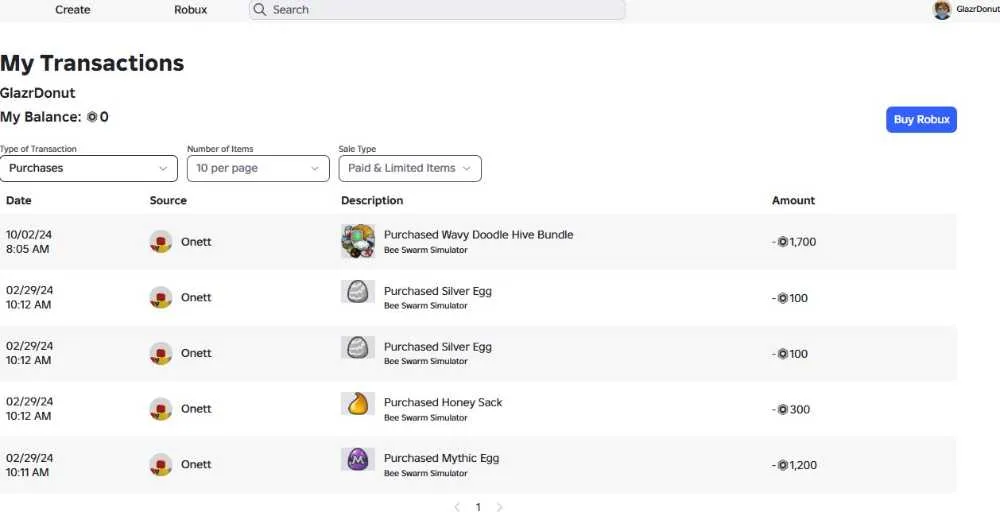Open Type of Transaction Purchases dropdown

(89, 168)
